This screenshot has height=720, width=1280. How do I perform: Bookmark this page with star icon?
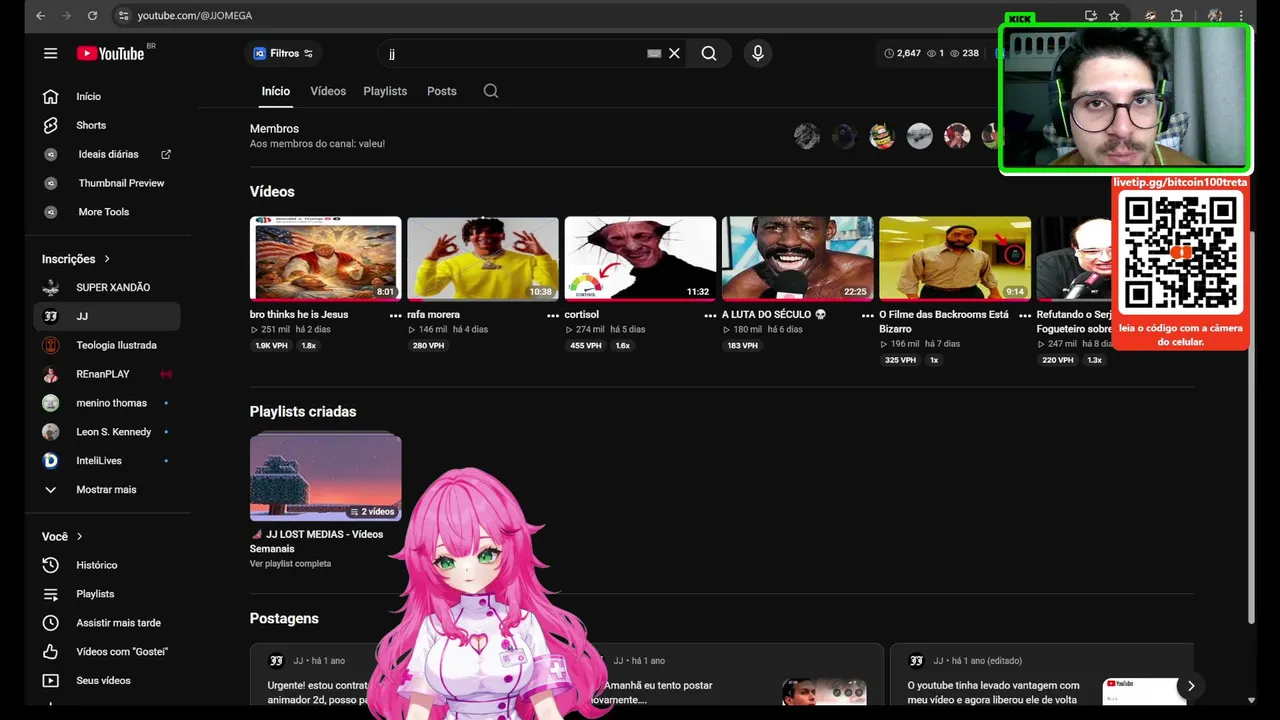1114,16
